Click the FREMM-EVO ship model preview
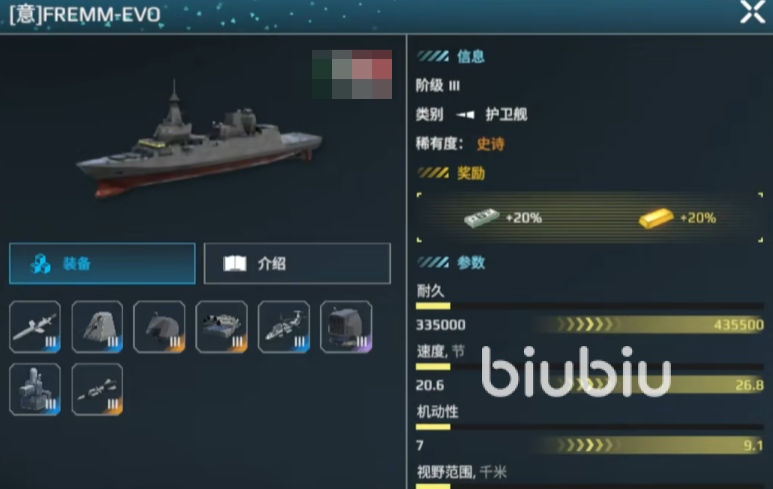Screen dimensions: 773x489 pyautogui.click(x=199, y=140)
